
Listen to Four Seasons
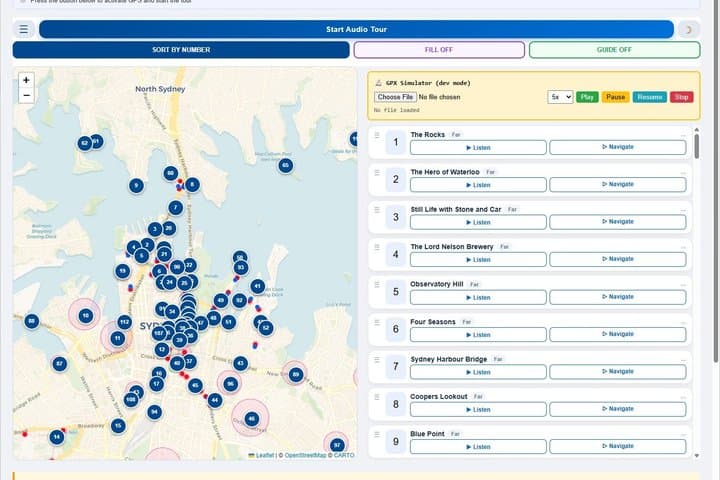[478, 335]
